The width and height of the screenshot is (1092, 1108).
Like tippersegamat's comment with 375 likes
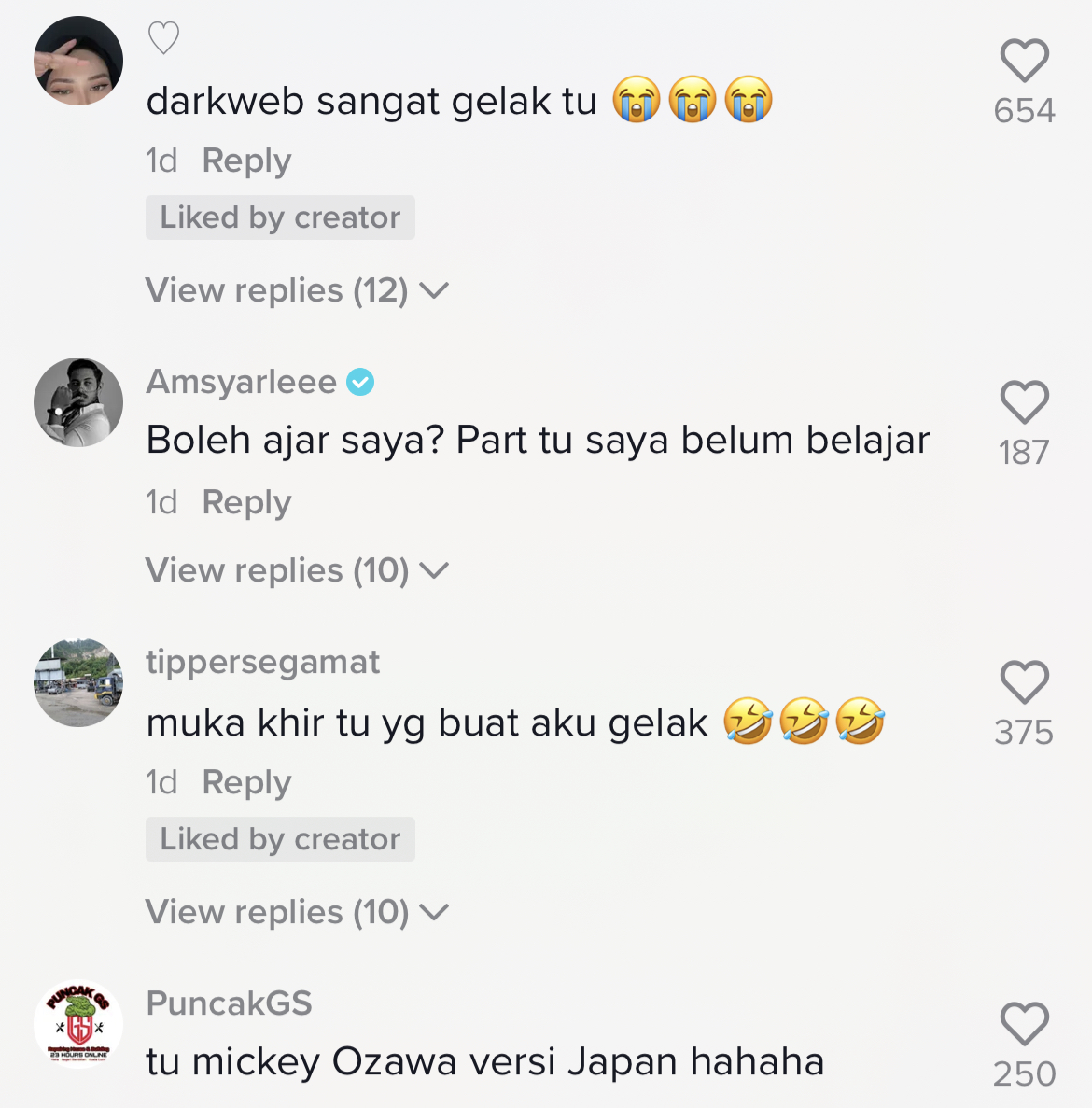[x=1024, y=682]
